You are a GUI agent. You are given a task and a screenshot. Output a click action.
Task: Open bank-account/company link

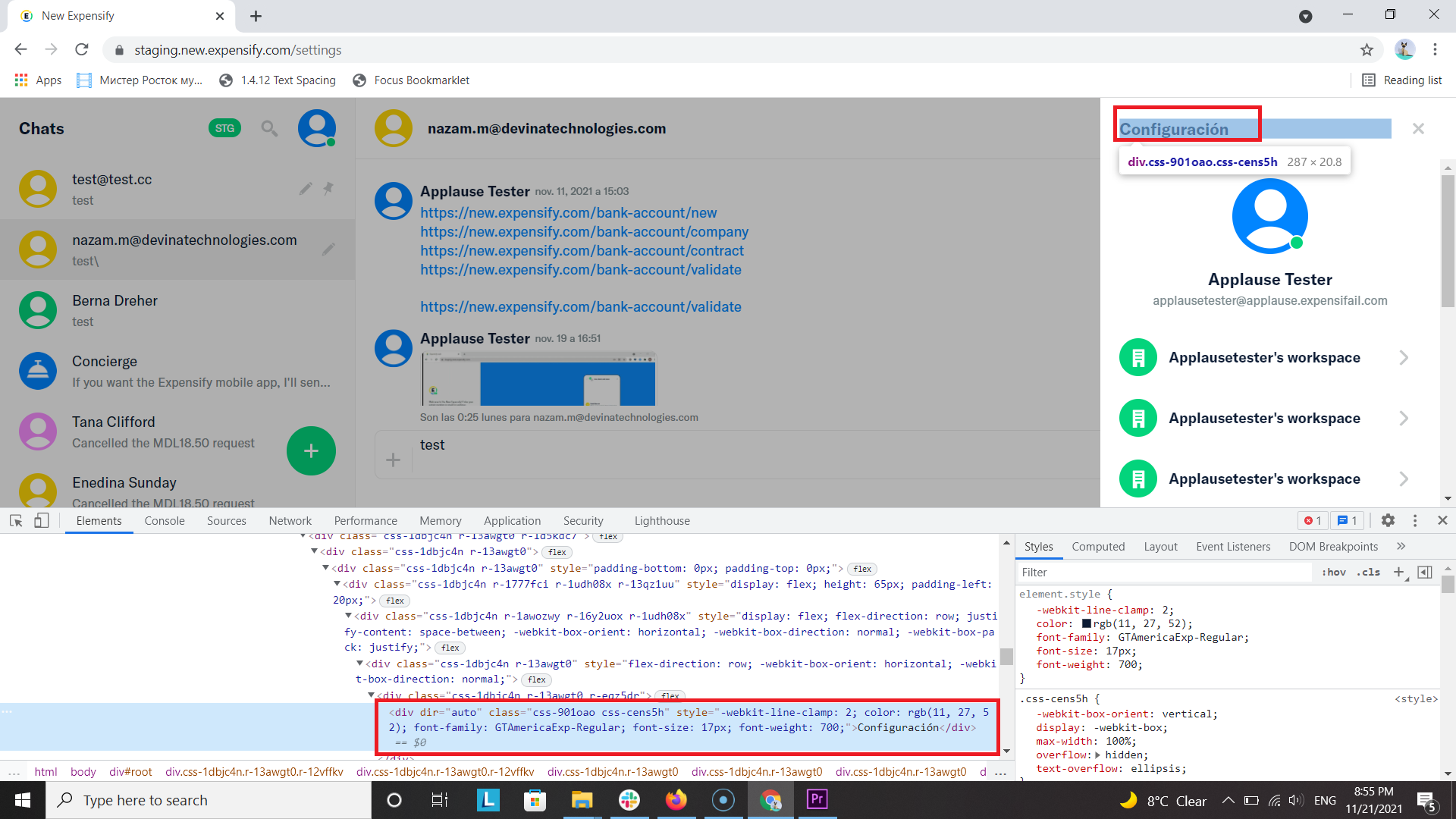pos(584,231)
